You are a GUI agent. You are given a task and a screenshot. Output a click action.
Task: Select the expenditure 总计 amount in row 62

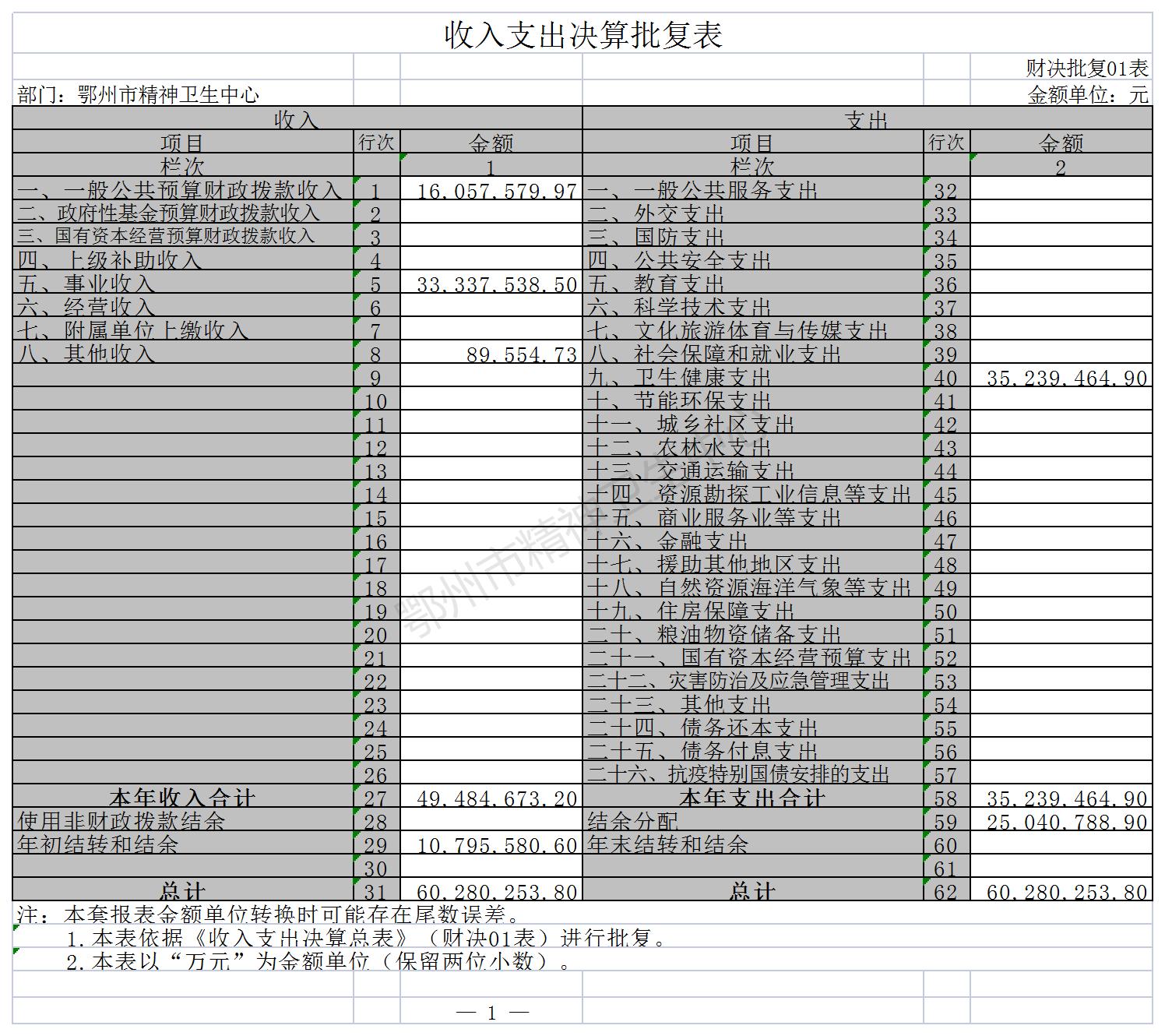[1061, 890]
